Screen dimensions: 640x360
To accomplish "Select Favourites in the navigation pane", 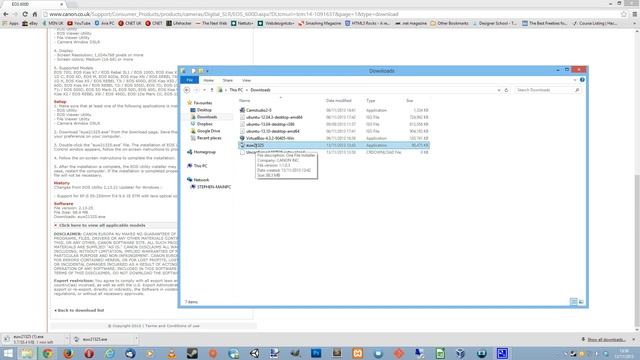I will [202, 103].
